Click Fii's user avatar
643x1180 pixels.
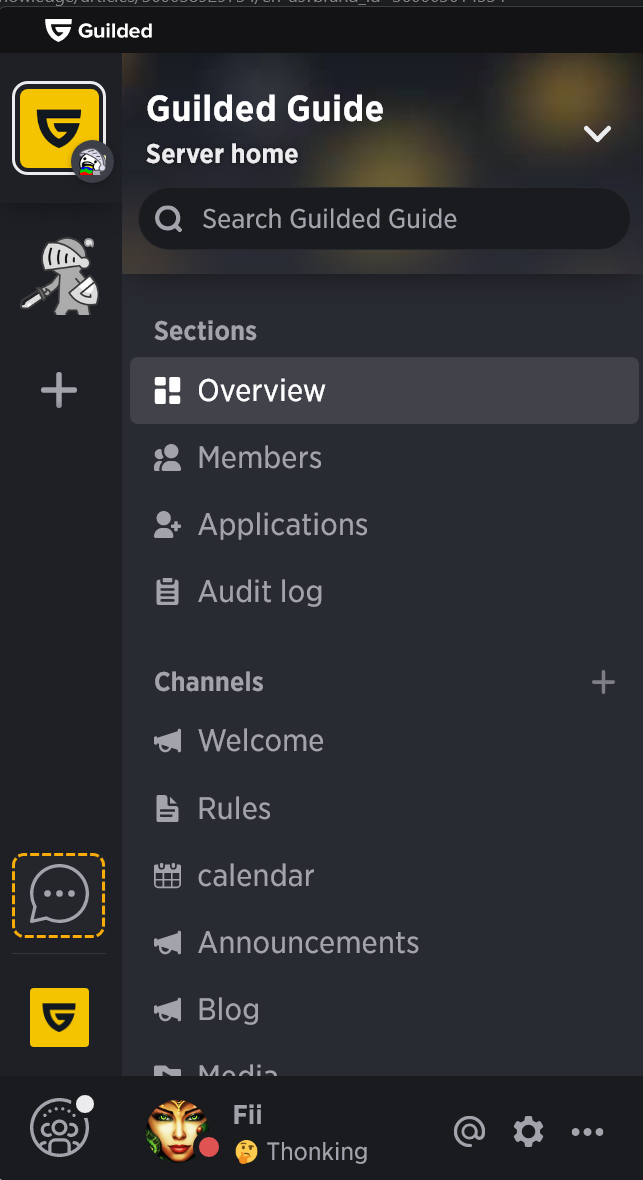[x=176, y=1130]
